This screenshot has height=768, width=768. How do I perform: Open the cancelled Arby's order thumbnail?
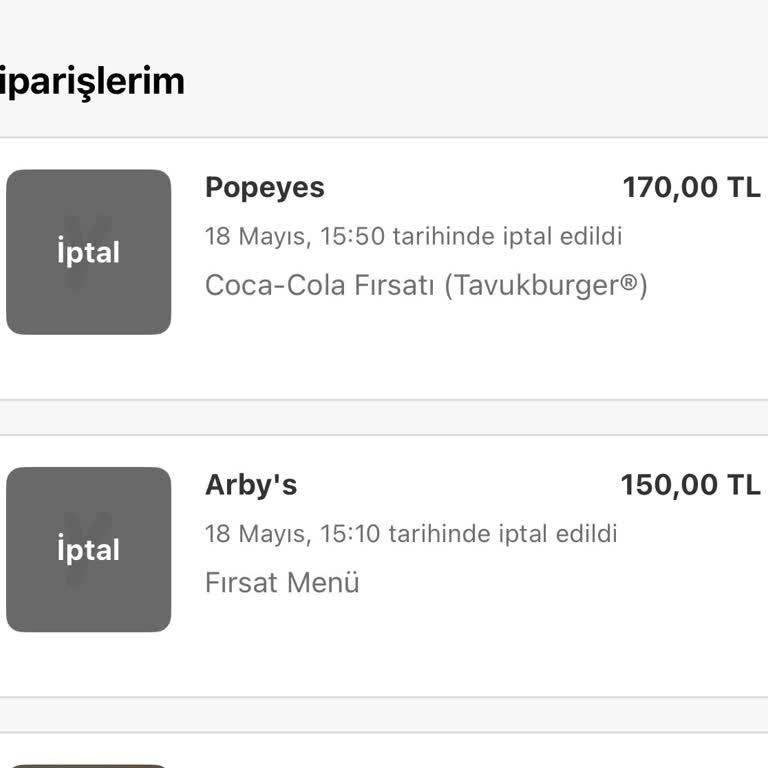pos(88,549)
